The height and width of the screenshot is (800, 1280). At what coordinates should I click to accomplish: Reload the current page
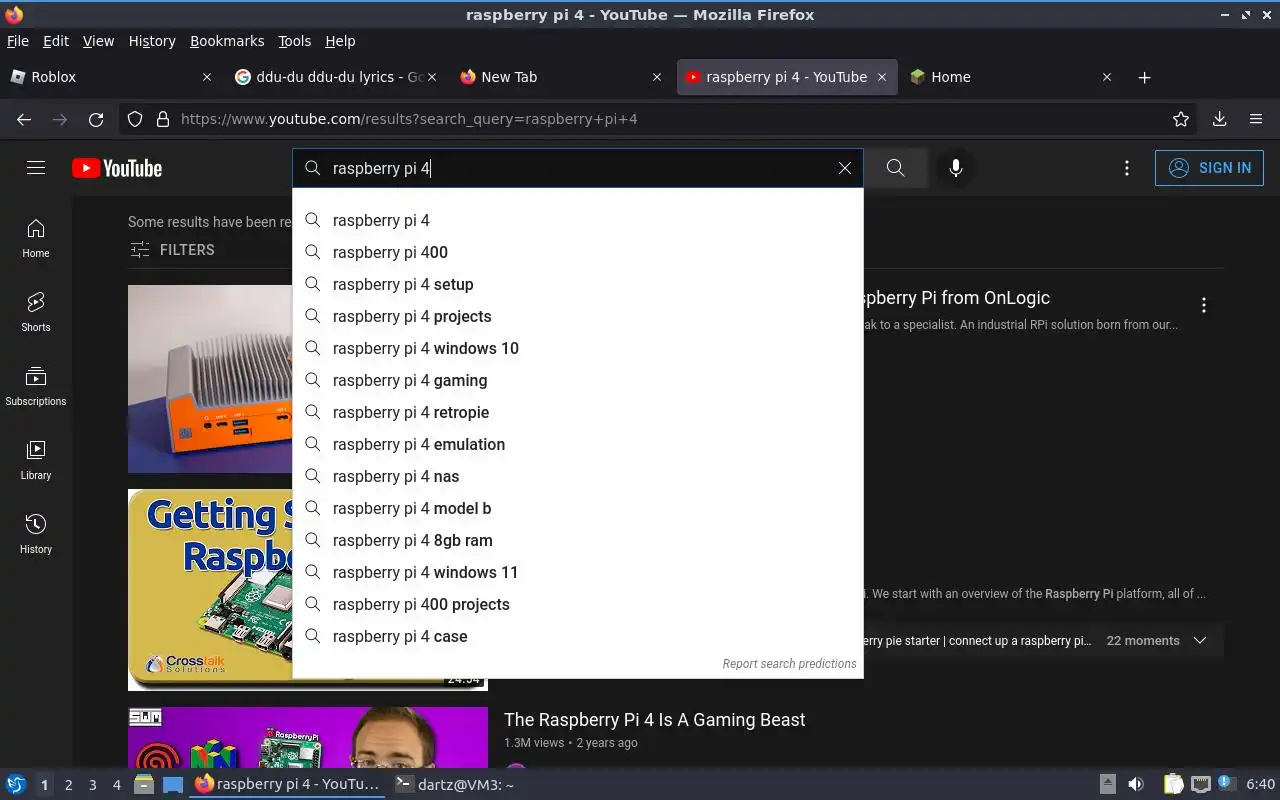tap(96, 119)
